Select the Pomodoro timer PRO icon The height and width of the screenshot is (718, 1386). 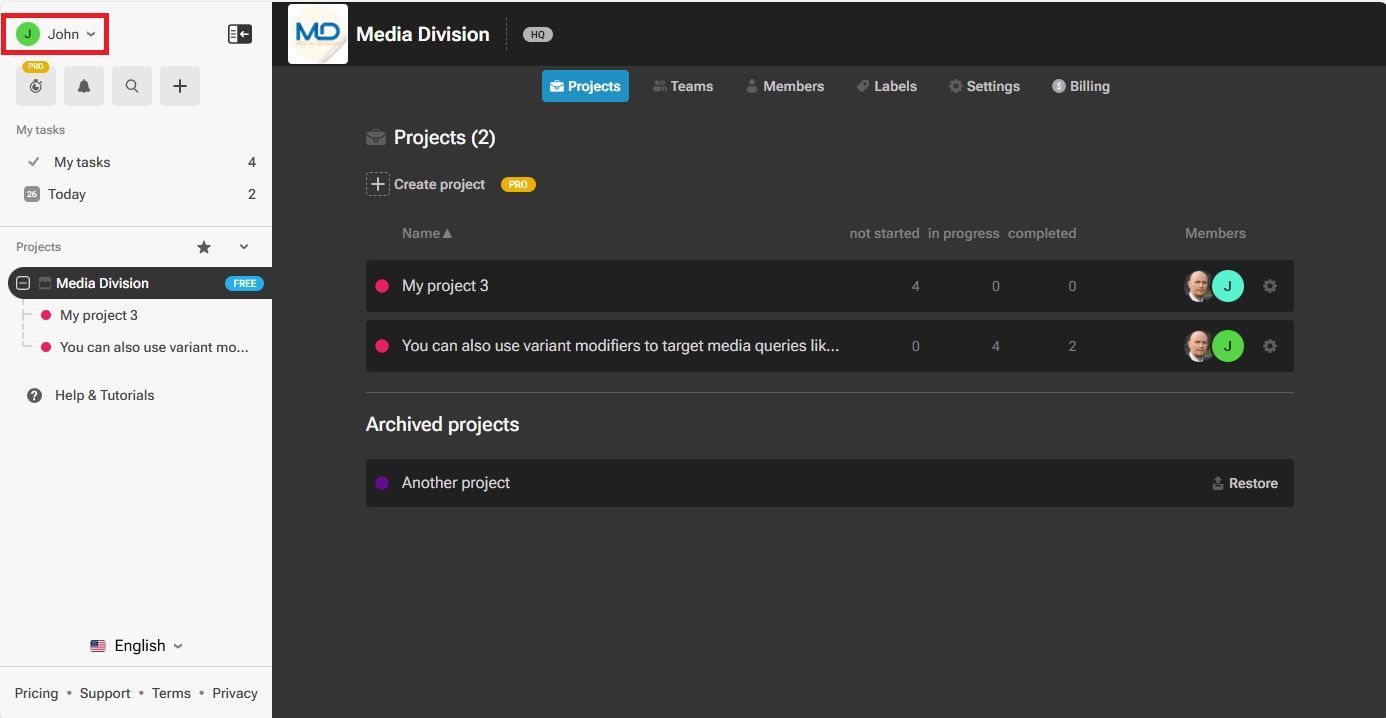[35, 86]
